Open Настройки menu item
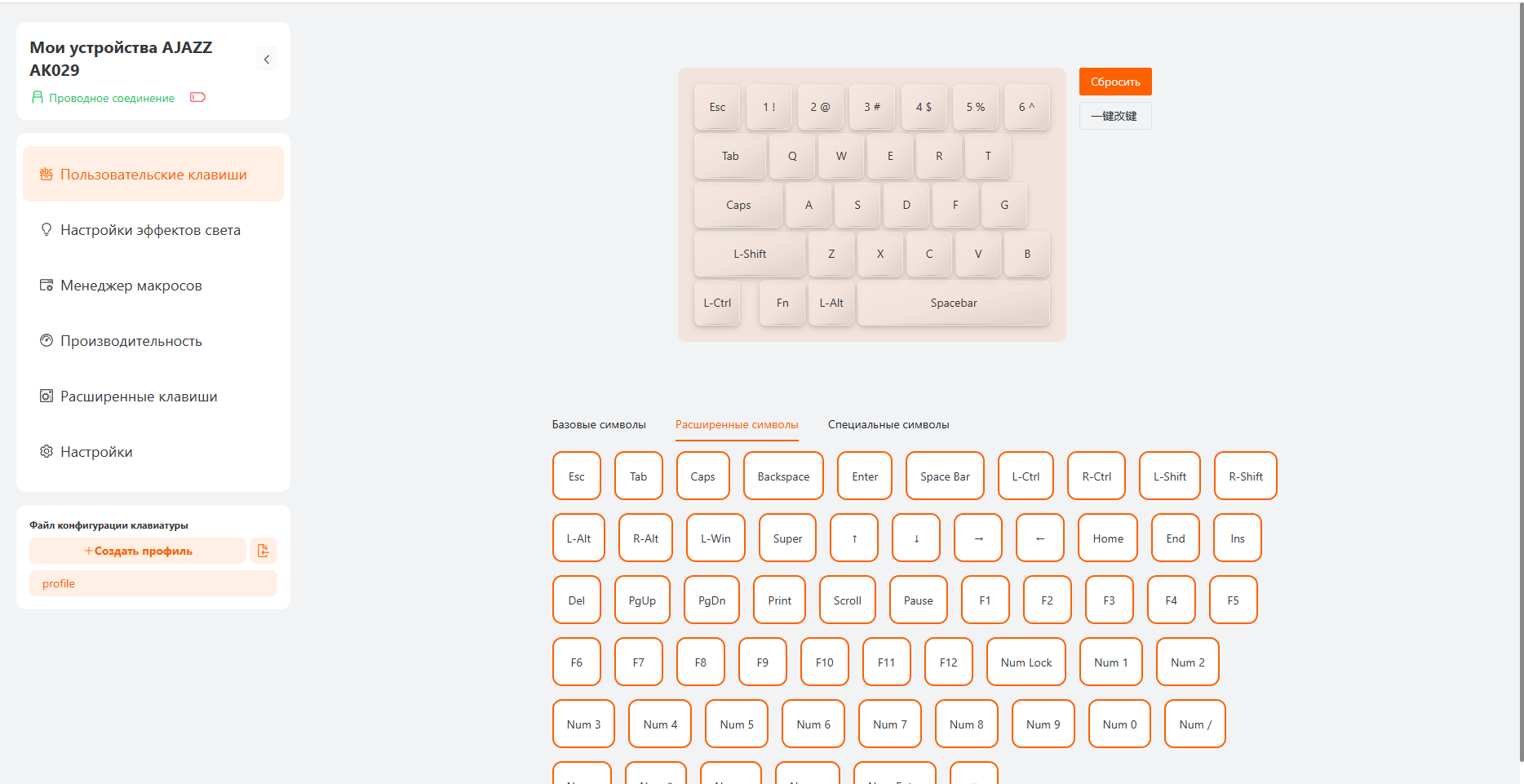Viewport: 1524px width, 784px height. pyautogui.click(x=153, y=452)
